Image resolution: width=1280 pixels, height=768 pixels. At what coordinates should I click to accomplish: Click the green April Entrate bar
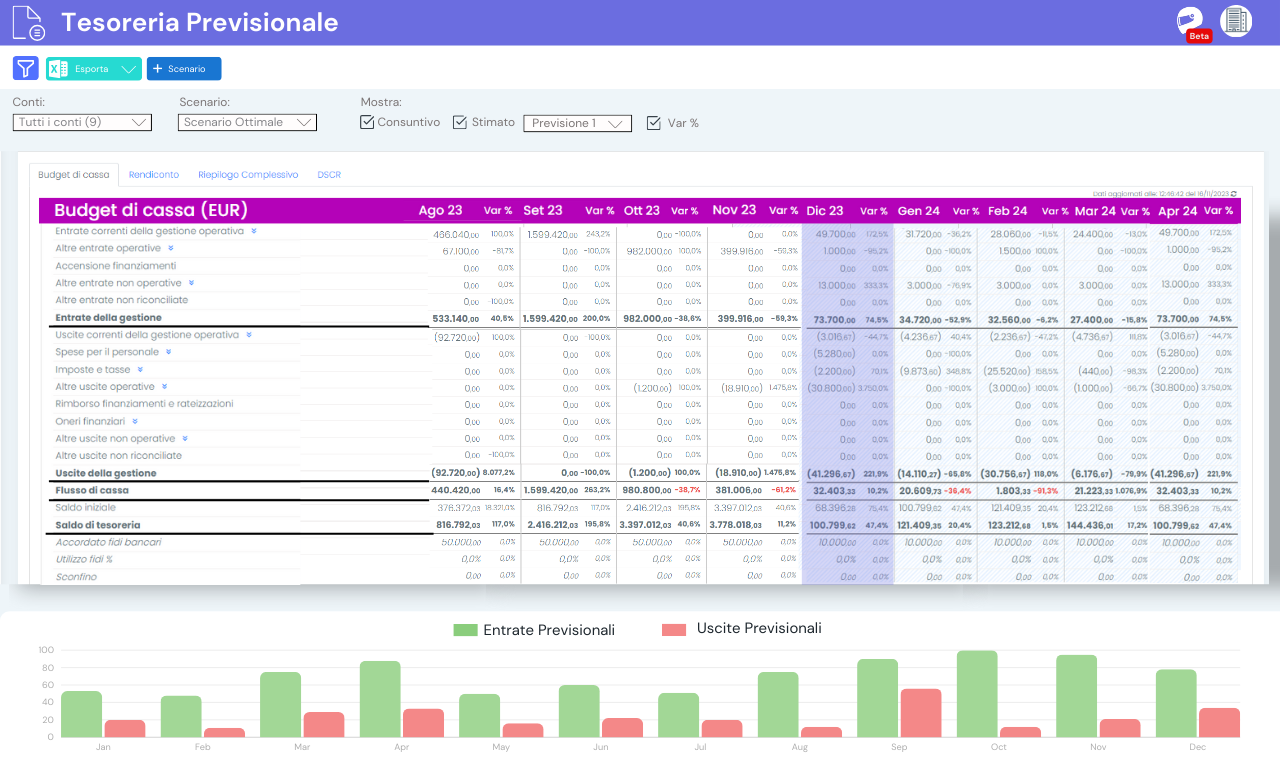coord(380,699)
